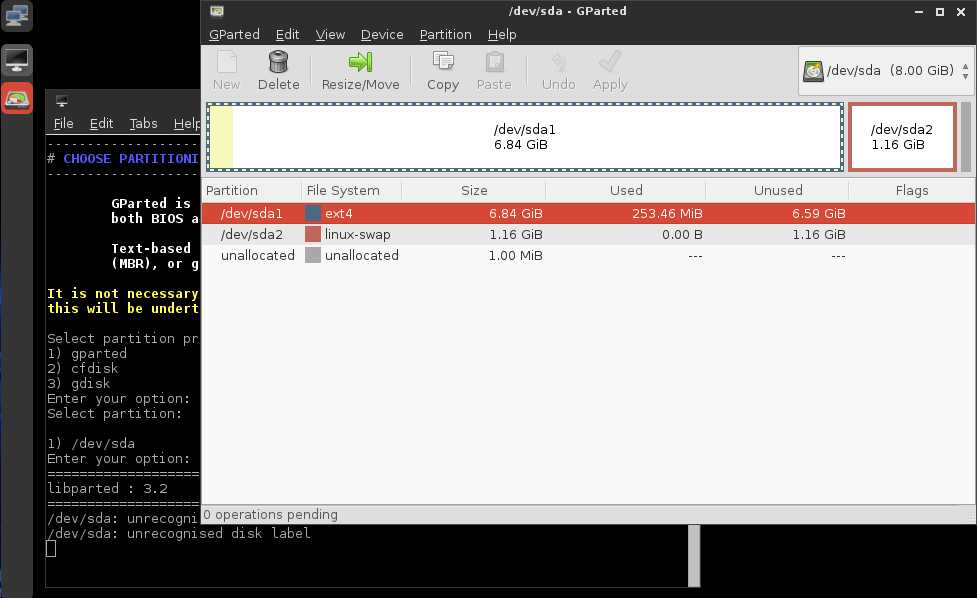Open the View menu in GParted

coord(330,34)
